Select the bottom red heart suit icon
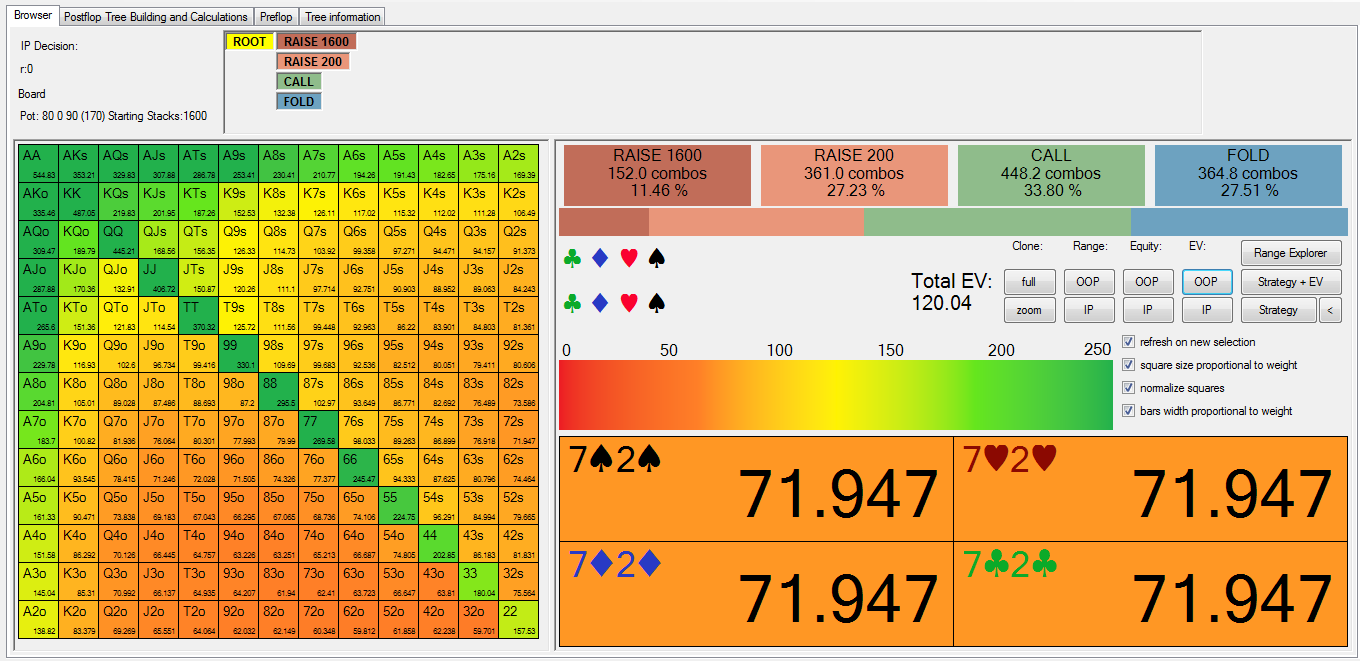 pos(629,302)
